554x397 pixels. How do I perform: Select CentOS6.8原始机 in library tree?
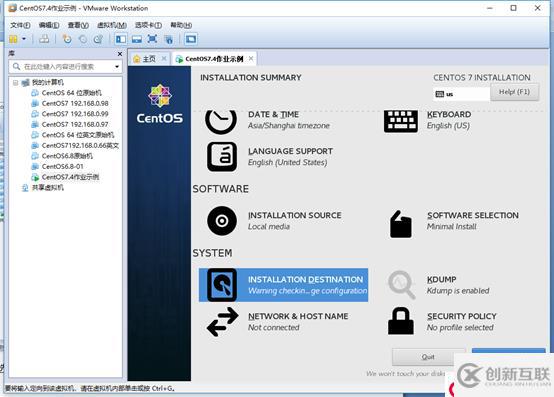[67, 156]
